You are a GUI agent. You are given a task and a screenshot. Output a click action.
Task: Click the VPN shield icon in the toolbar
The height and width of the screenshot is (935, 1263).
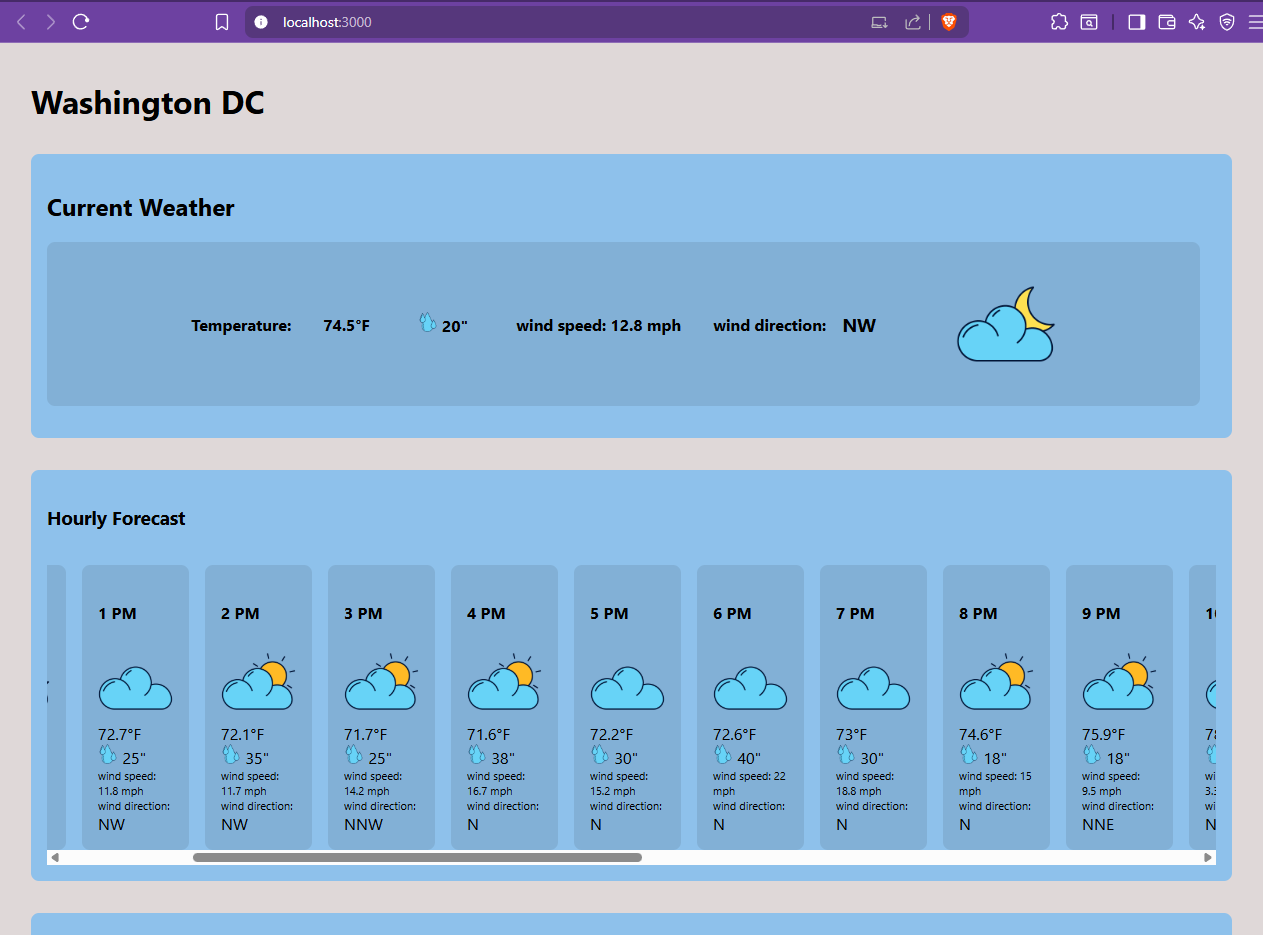1227,22
